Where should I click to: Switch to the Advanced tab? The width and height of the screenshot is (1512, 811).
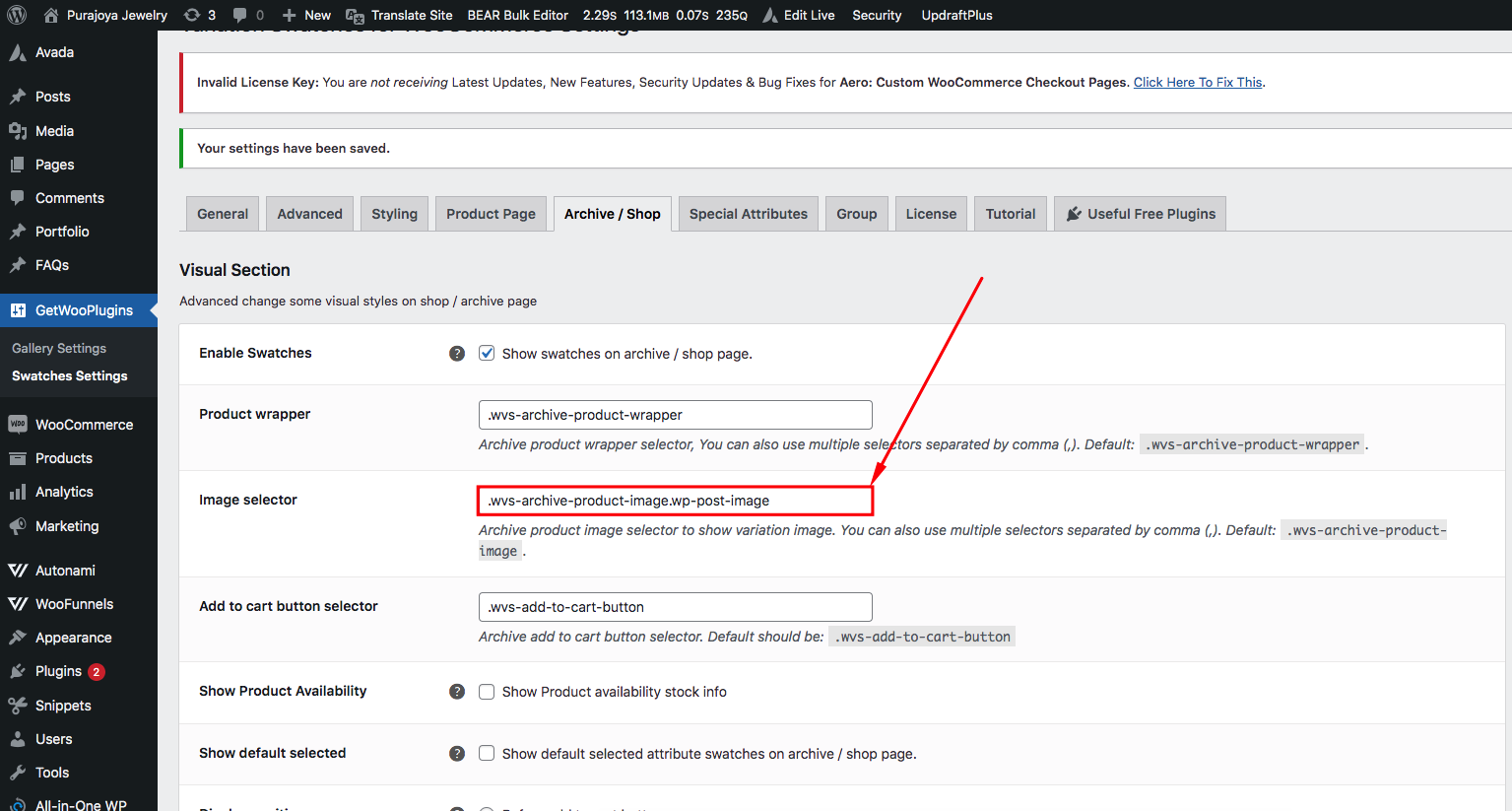coord(309,214)
